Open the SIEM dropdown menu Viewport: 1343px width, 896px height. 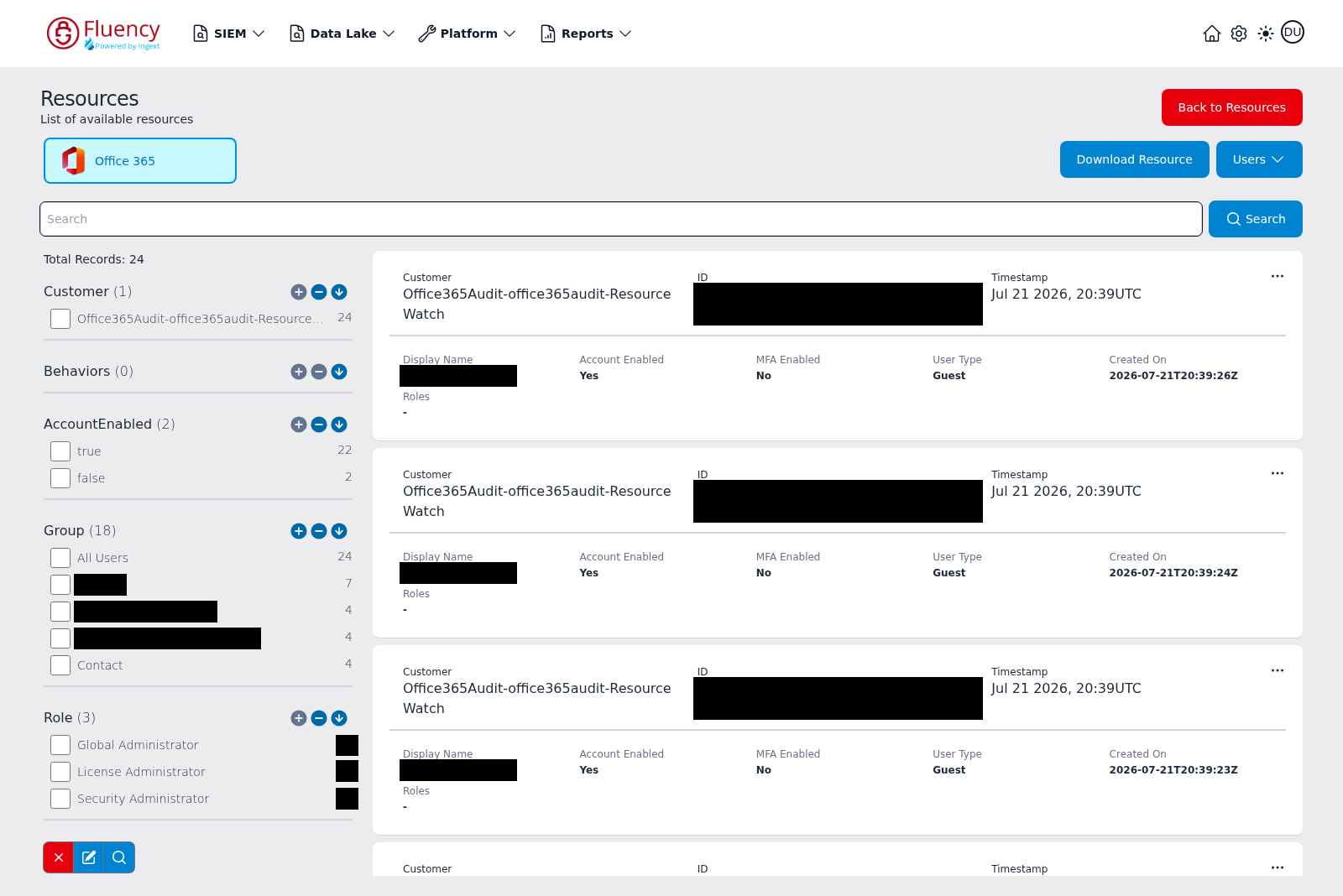[229, 34]
